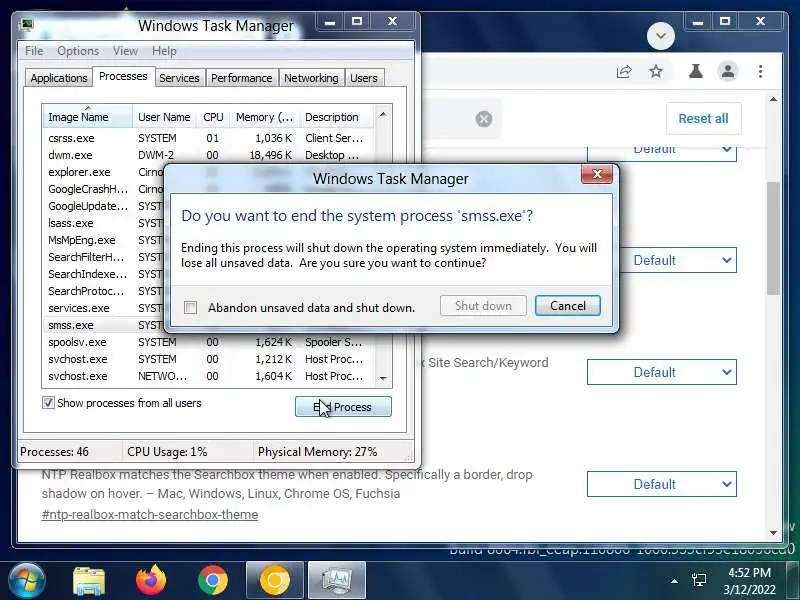Click the Shut down button

tap(483, 306)
